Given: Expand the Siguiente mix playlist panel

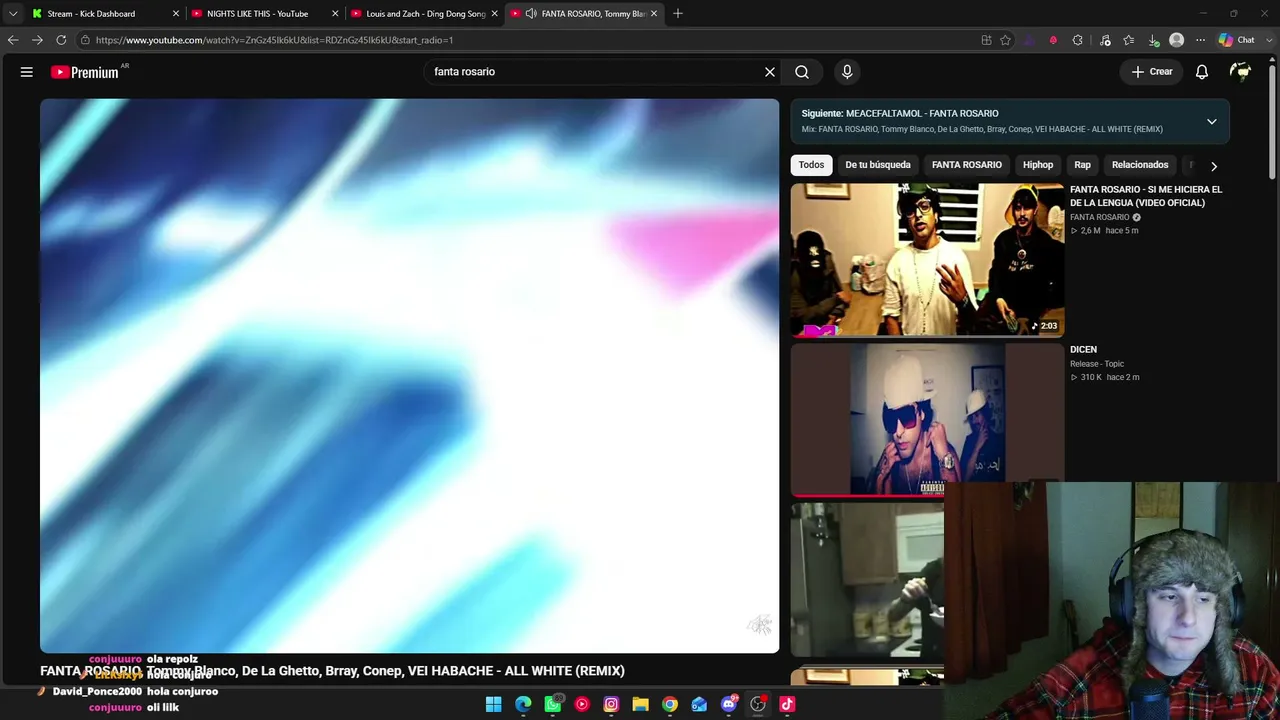Looking at the screenshot, I should [1211, 122].
